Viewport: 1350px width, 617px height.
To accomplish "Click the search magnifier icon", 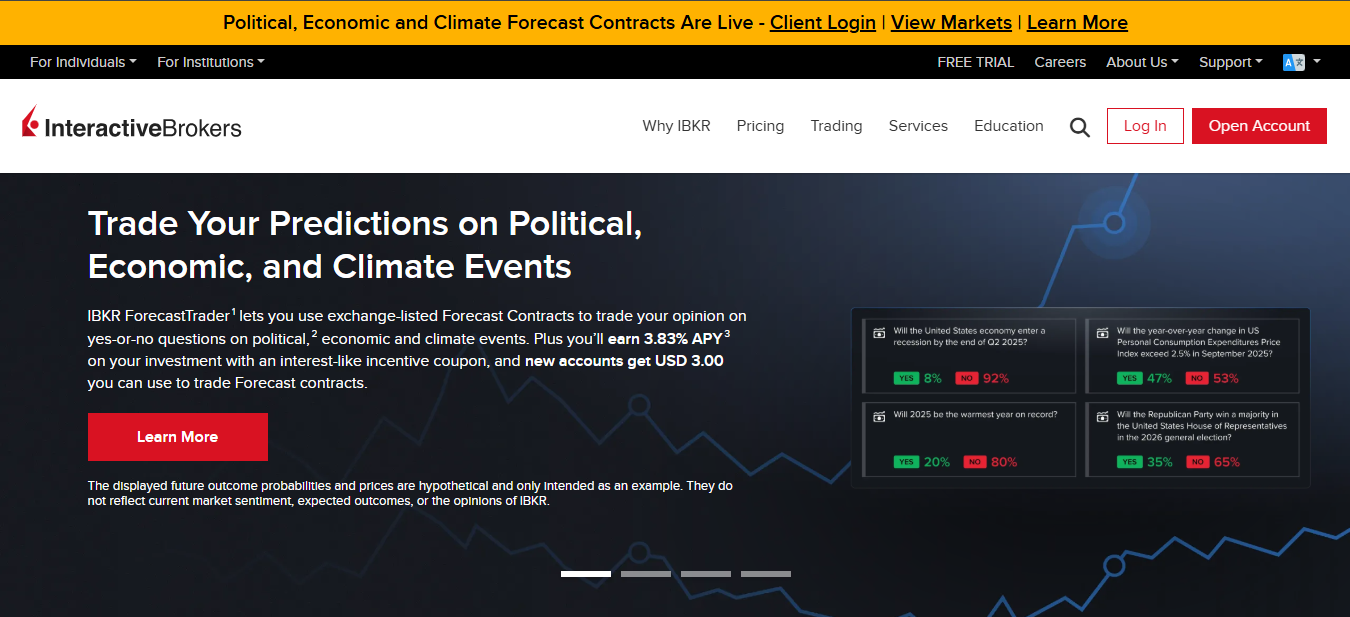I will point(1079,127).
